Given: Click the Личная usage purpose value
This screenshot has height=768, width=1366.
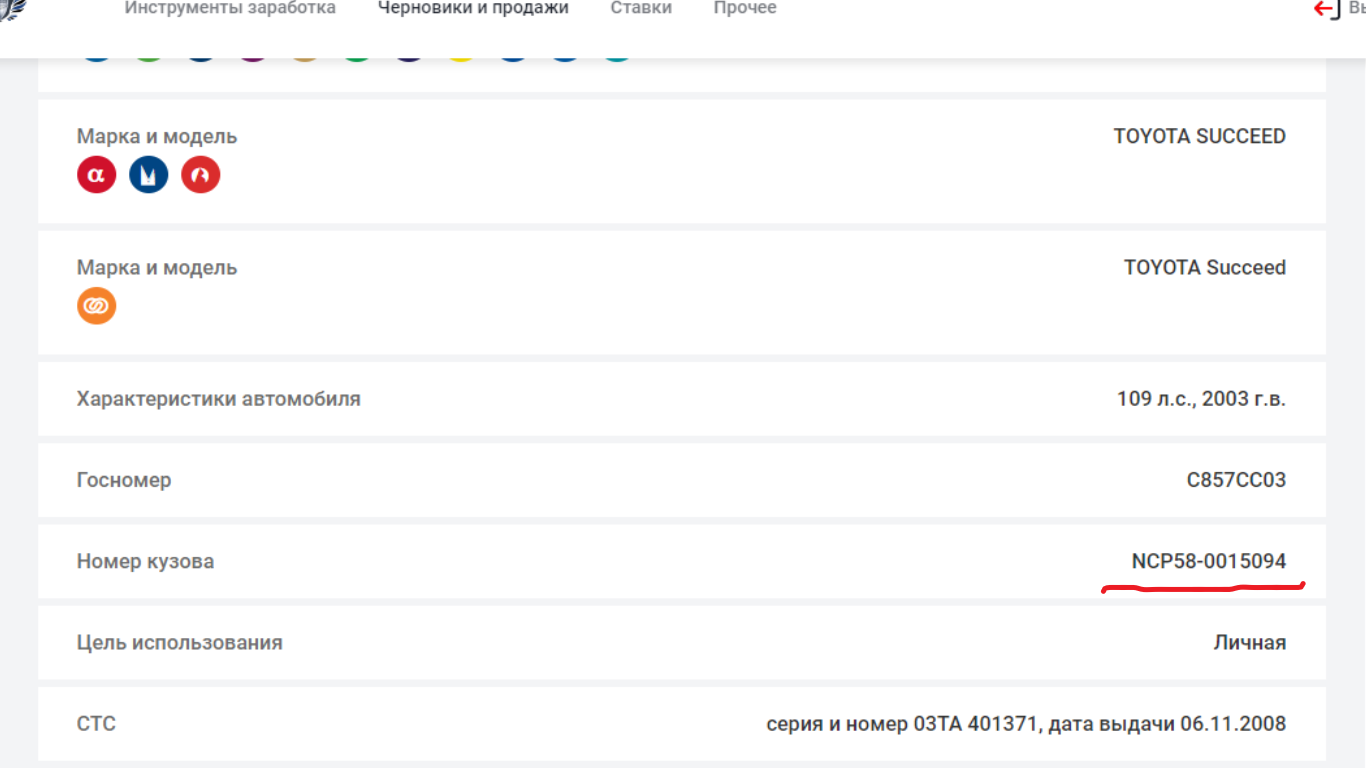Looking at the screenshot, I should [1250, 643].
